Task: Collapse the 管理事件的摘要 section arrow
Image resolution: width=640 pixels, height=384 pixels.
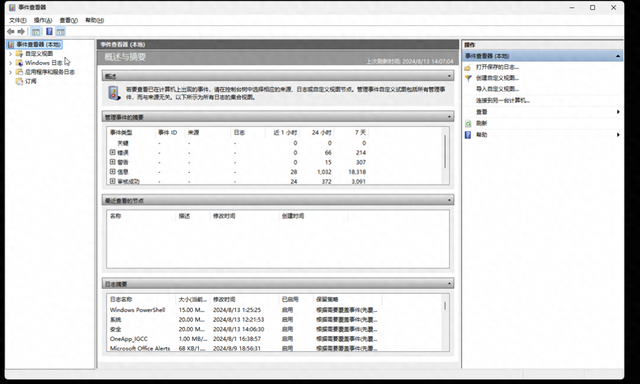Action: (x=449, y=117)
